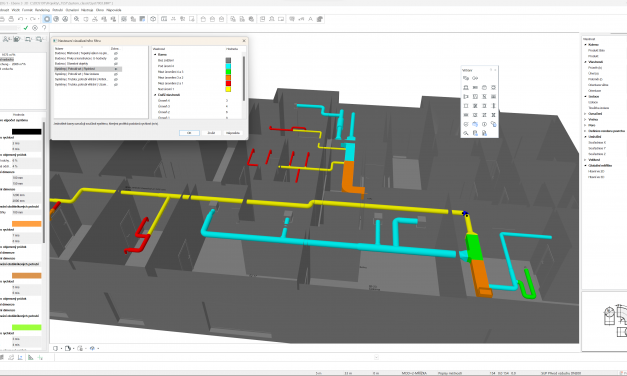Click the green checkmark confirm icon

[x=26, y=28]
